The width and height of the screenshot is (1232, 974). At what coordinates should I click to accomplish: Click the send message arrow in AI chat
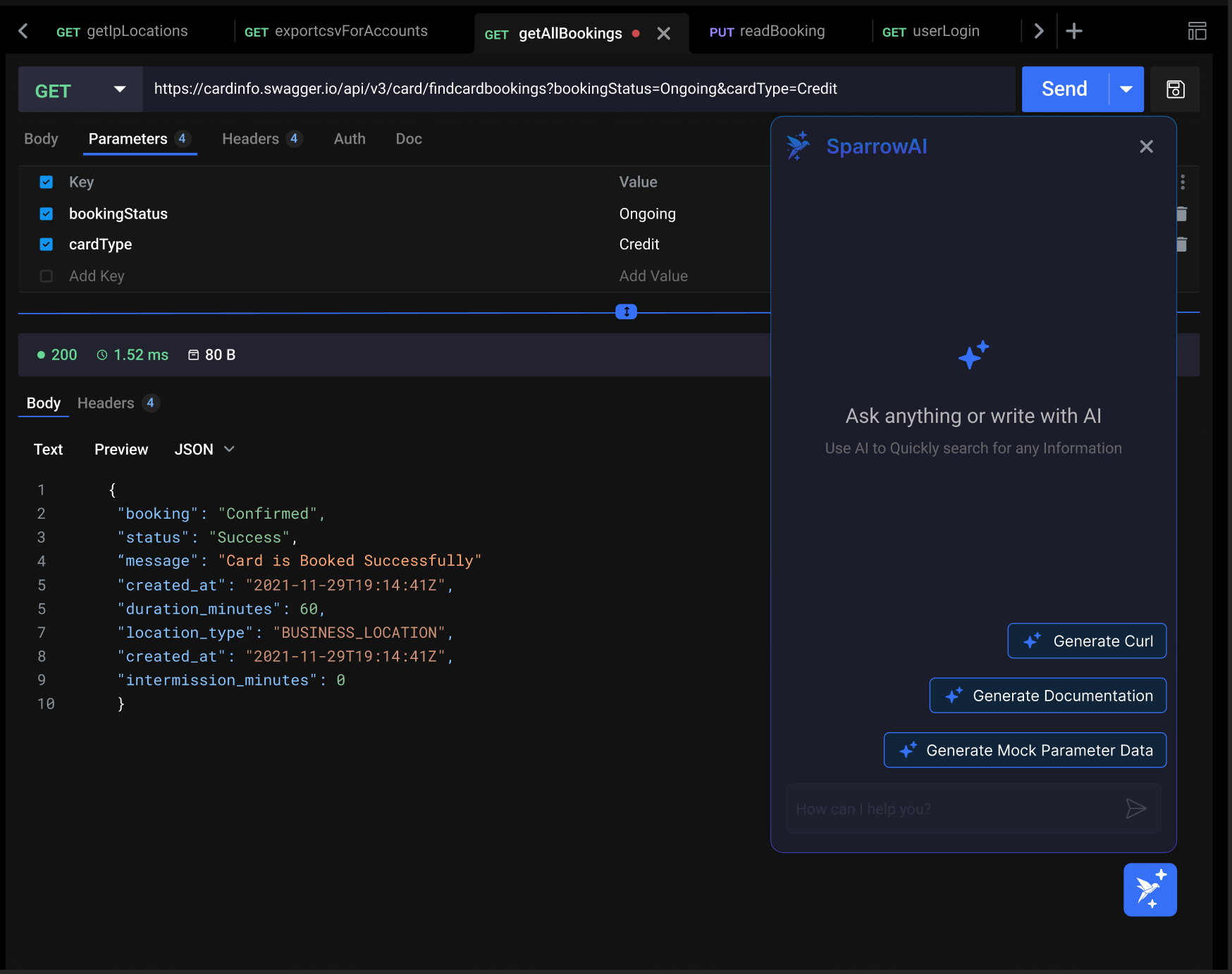coord(1135,808)
